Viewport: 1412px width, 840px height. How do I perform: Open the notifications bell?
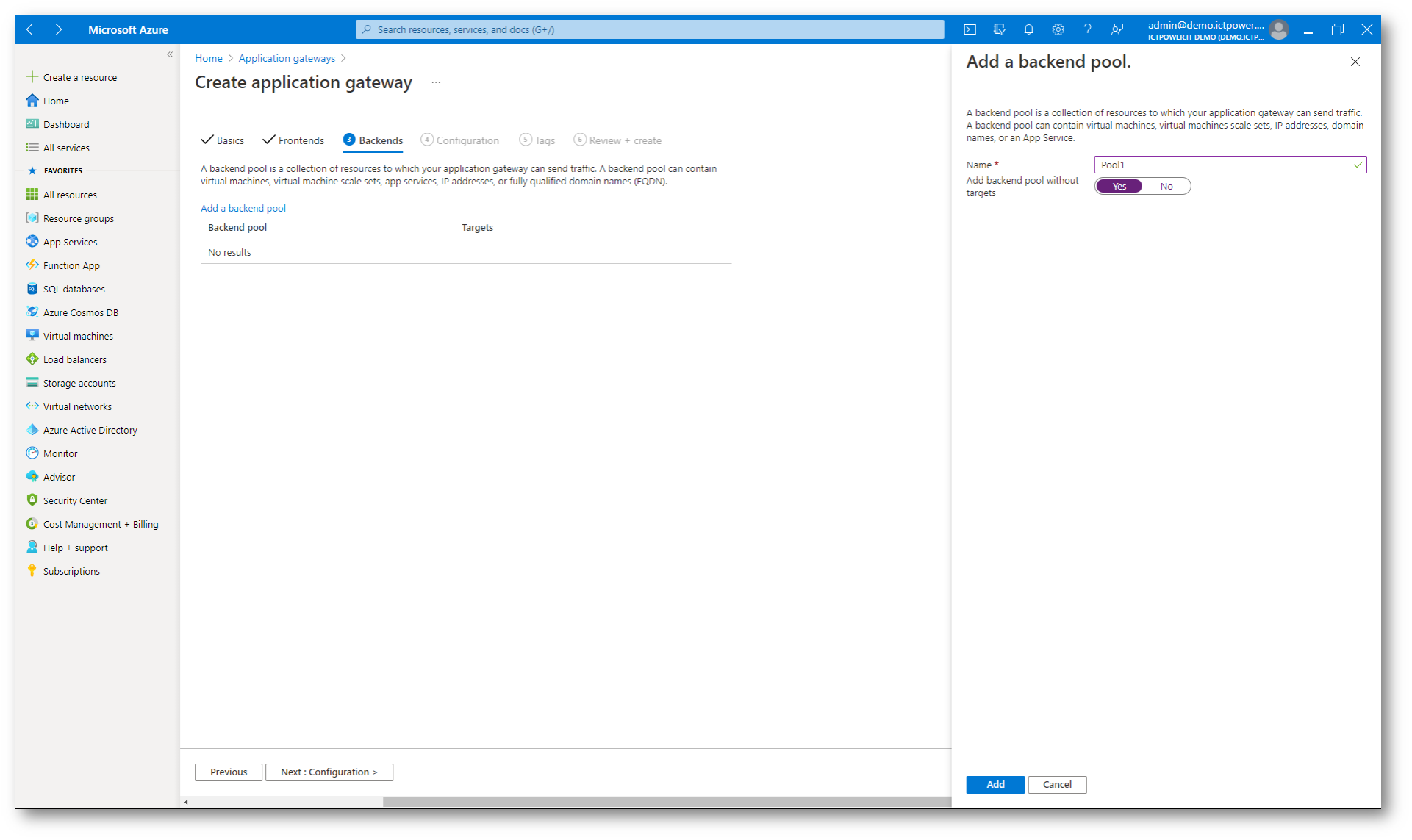pyautogui.click(x=1028, y=29)
